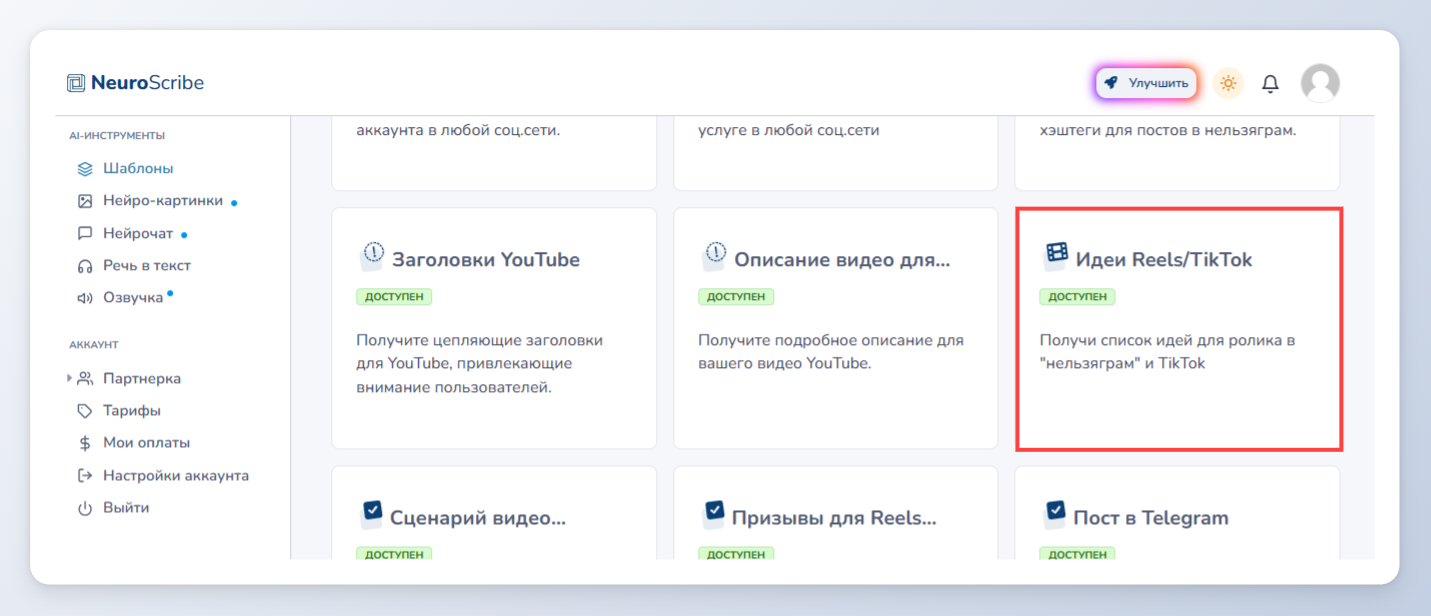Click the Улучшить upgrade button
Screen dimensions: 1431x616
(x=1146, y=83)
